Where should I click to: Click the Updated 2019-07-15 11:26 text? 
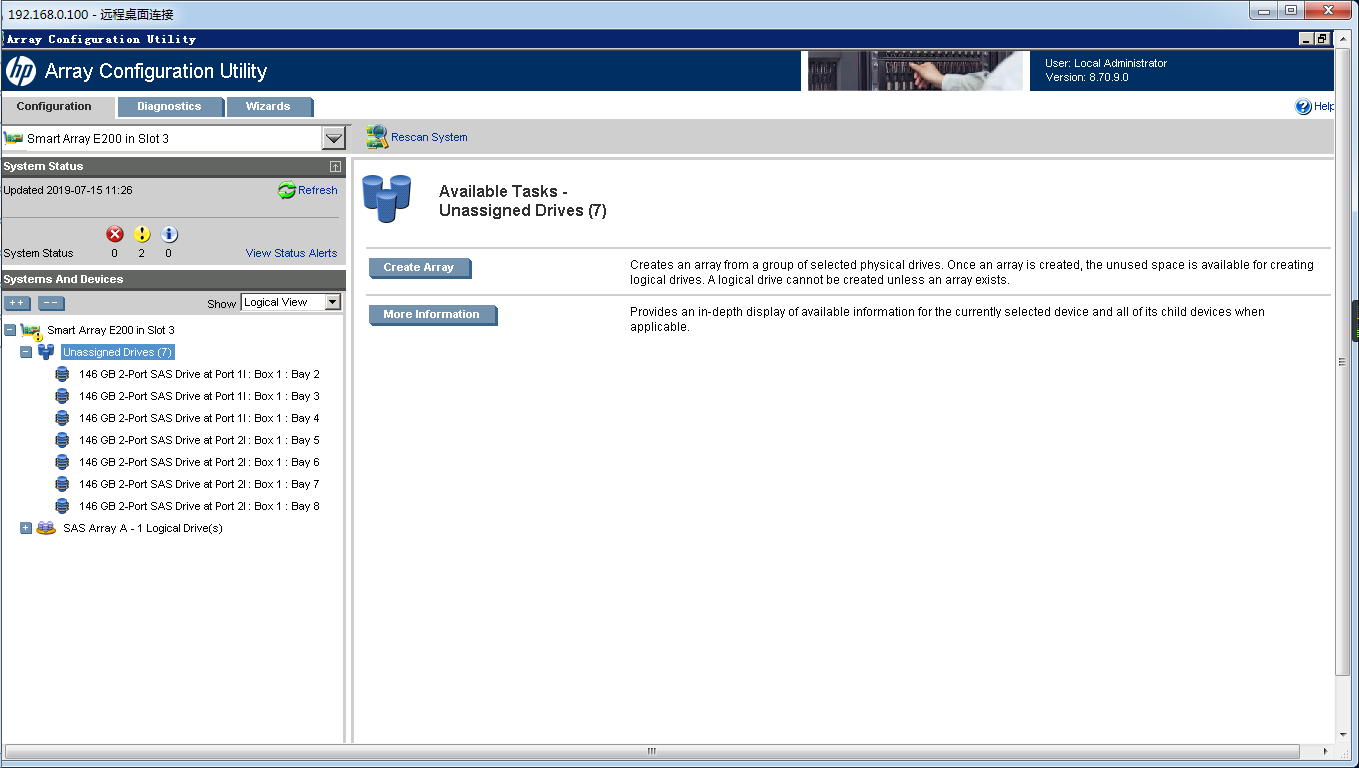tap(68, 190)
